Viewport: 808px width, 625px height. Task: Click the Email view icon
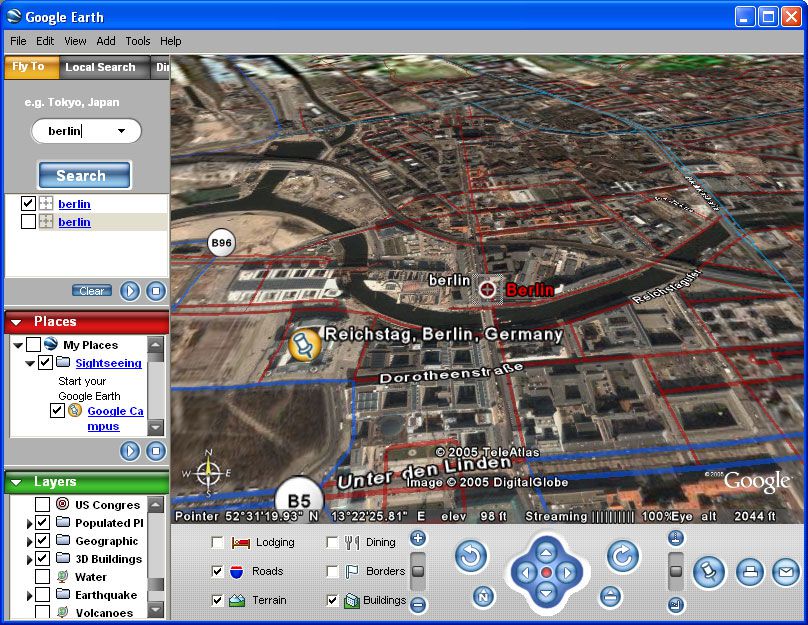(787, 571)
